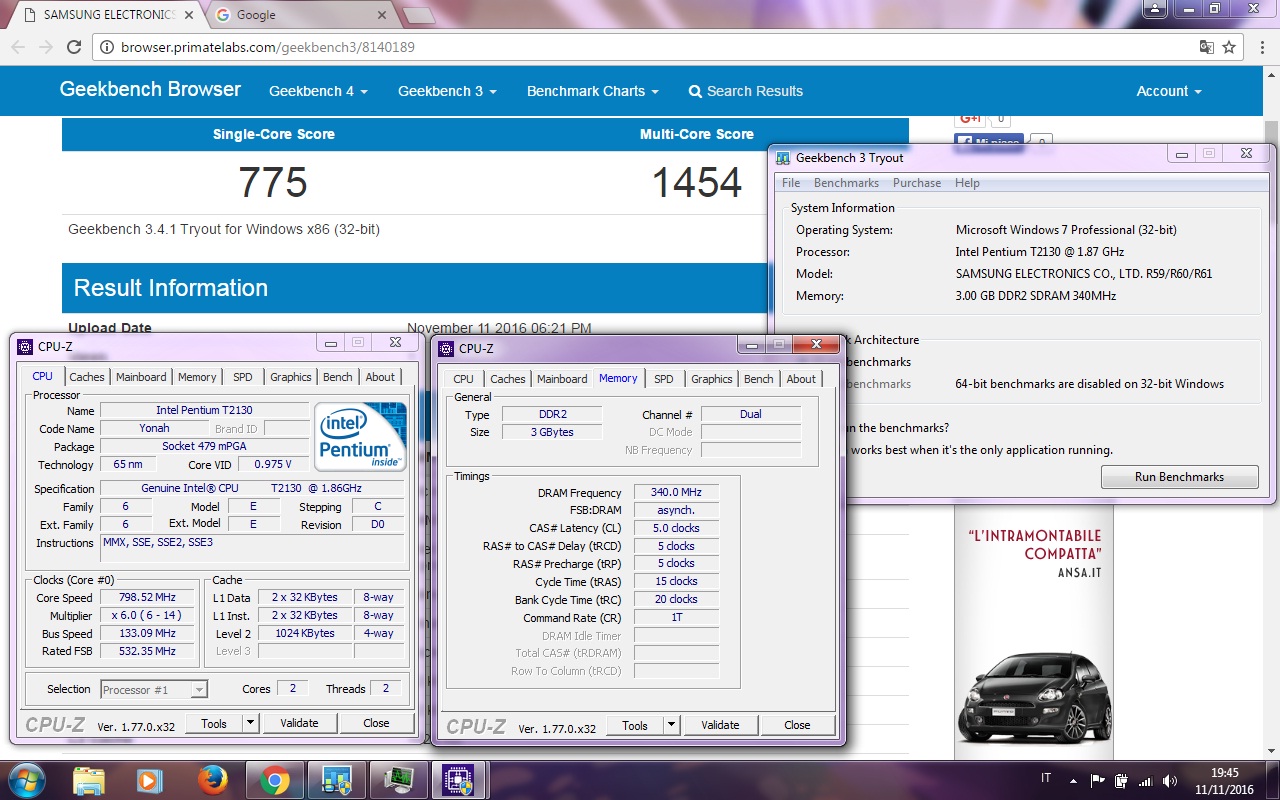Open the Geekbench 4 dropdown menu
Image resolution: width=1280 pixels, height=800 pixels.
point(318,91)
